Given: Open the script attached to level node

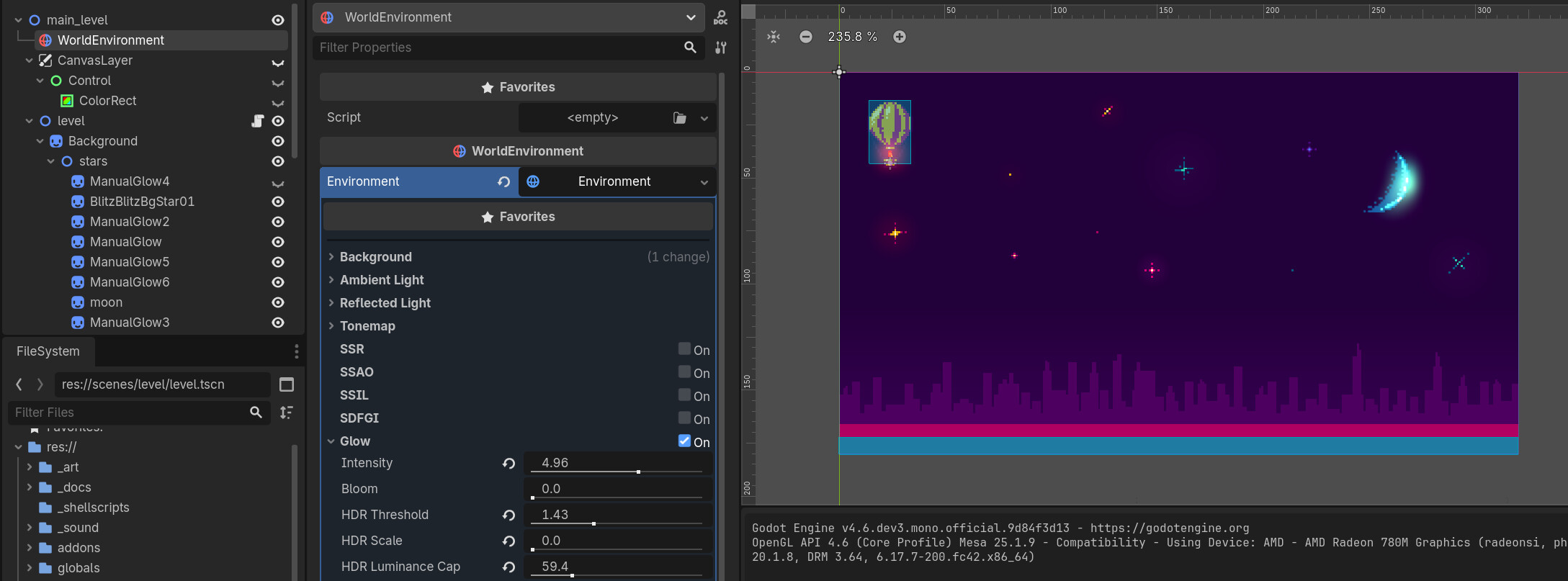Looking at the screenshot, I should coord(258,121).
